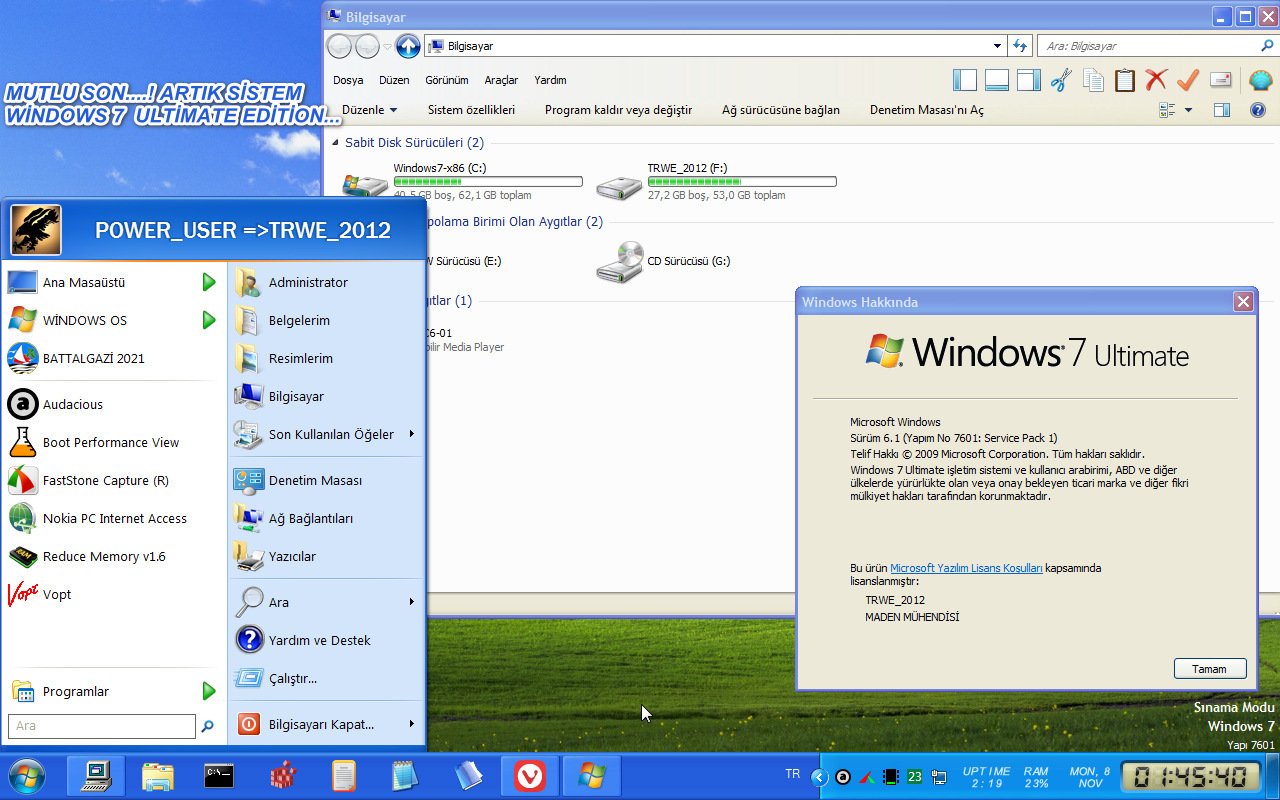Click the Start orb button
The image size is (1280, 800).
26,775
